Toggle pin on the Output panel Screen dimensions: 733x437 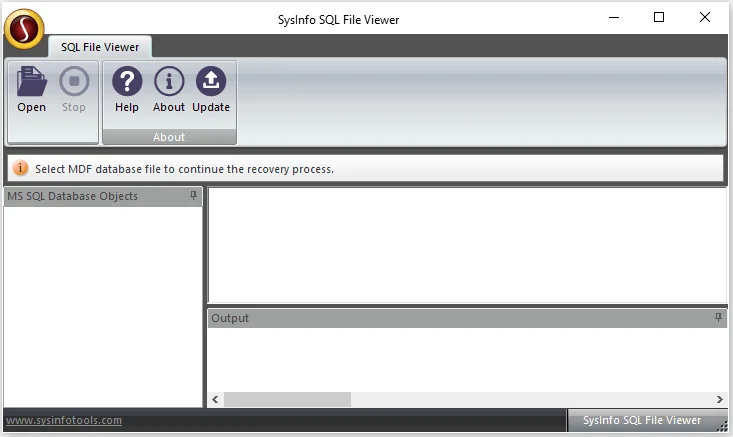(718, 317)
